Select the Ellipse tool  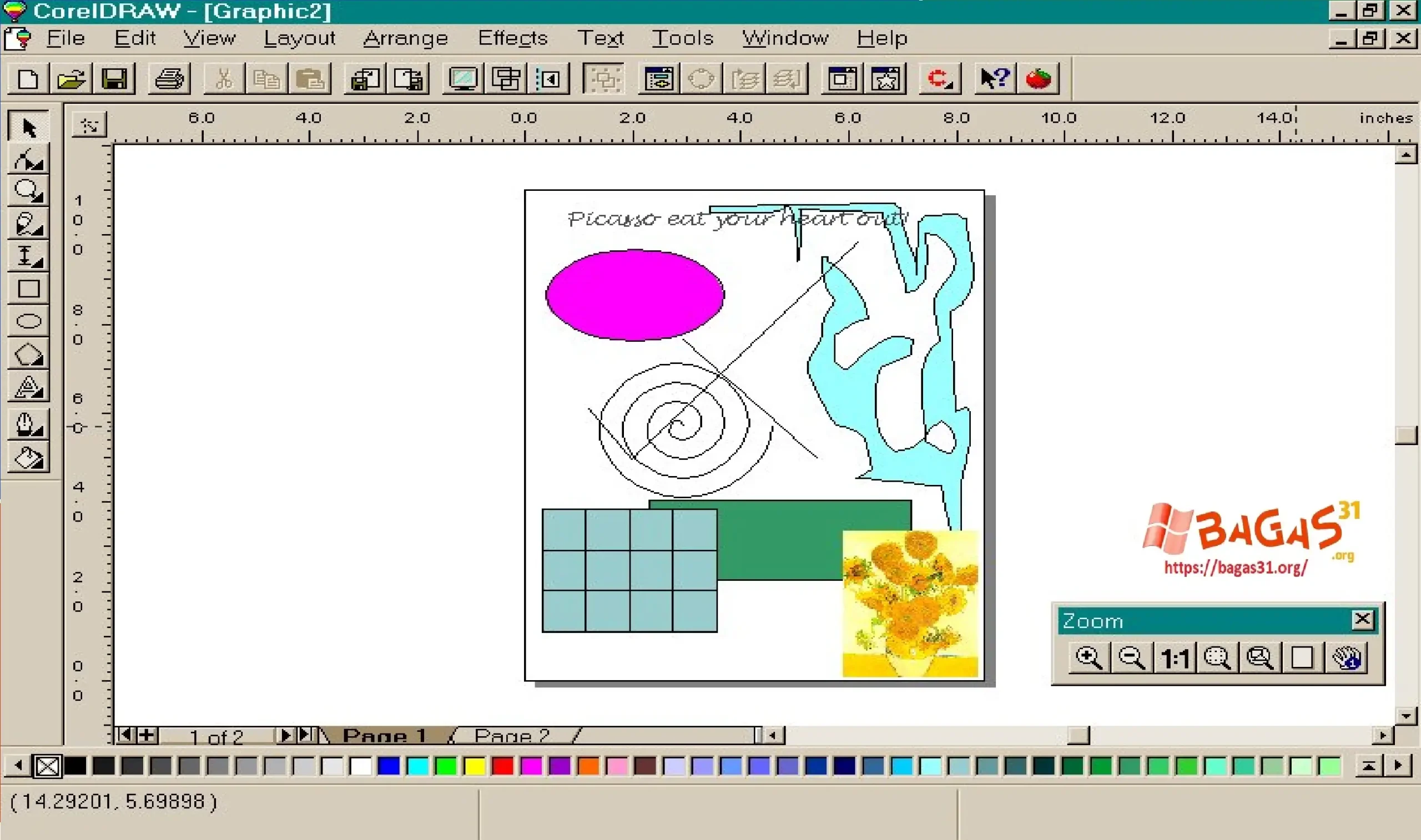[27, 320]
